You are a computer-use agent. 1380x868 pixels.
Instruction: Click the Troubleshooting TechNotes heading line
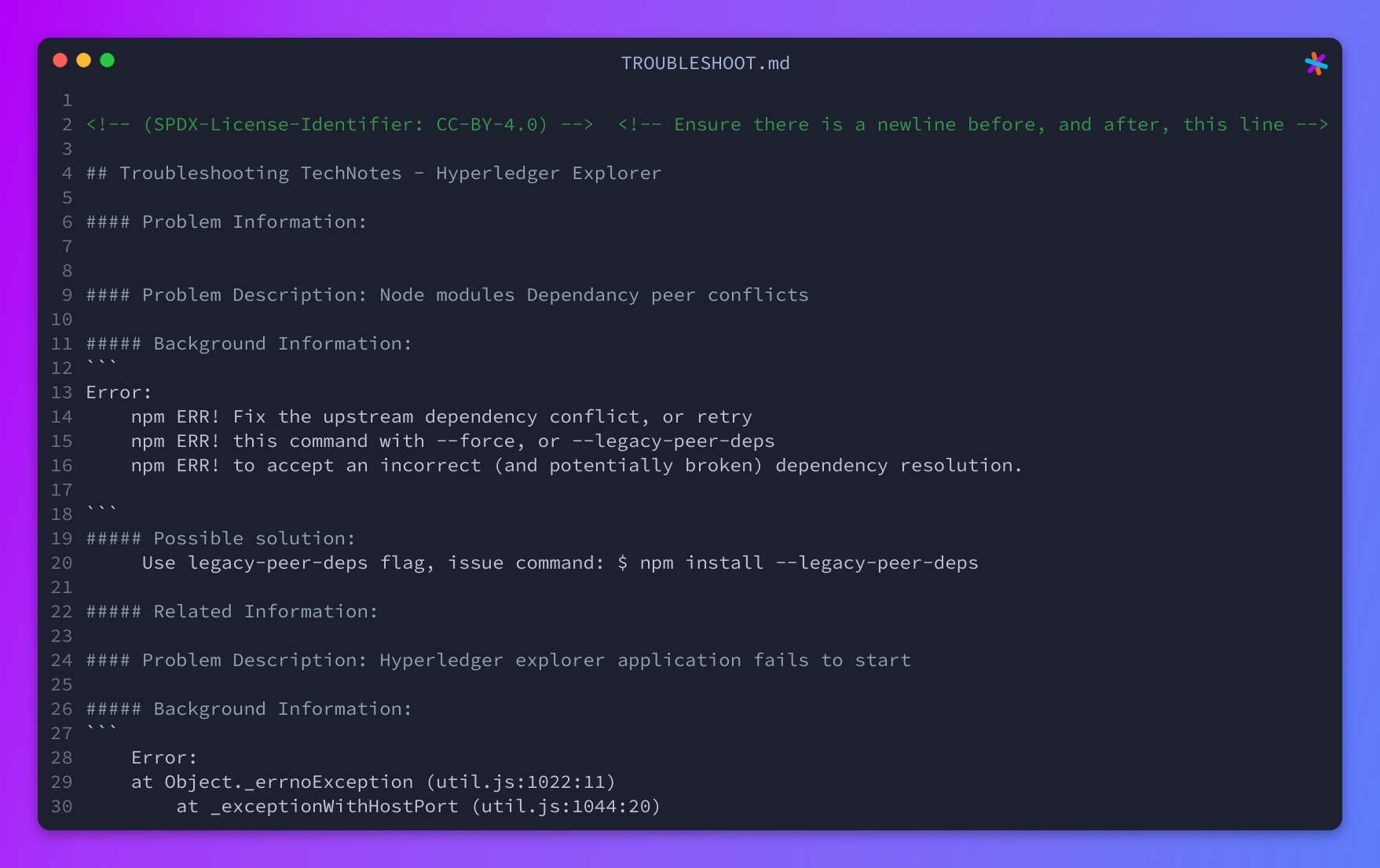pyautogui.click(x=374, y=174)
